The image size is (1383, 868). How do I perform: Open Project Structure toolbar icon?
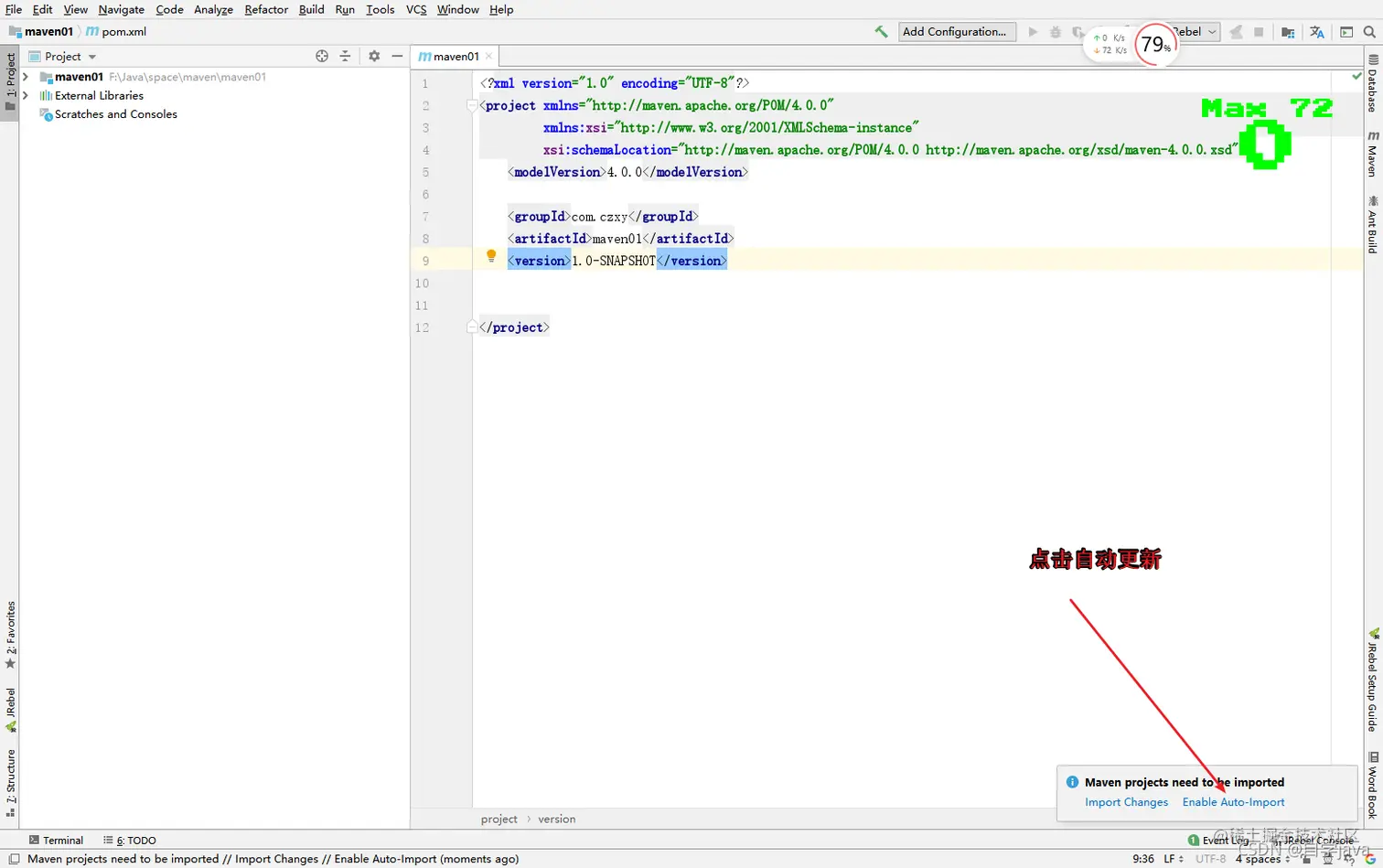(1288, 32)
